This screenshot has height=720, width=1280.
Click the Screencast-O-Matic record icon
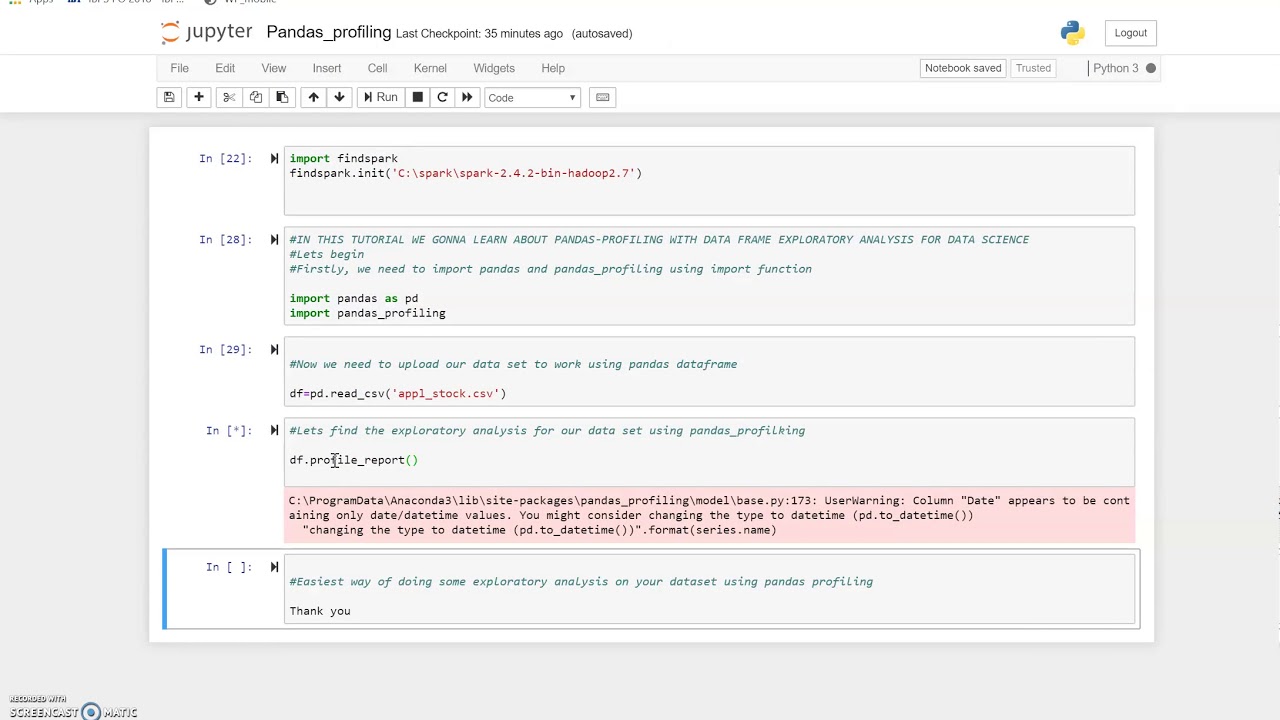click(91, 712)
